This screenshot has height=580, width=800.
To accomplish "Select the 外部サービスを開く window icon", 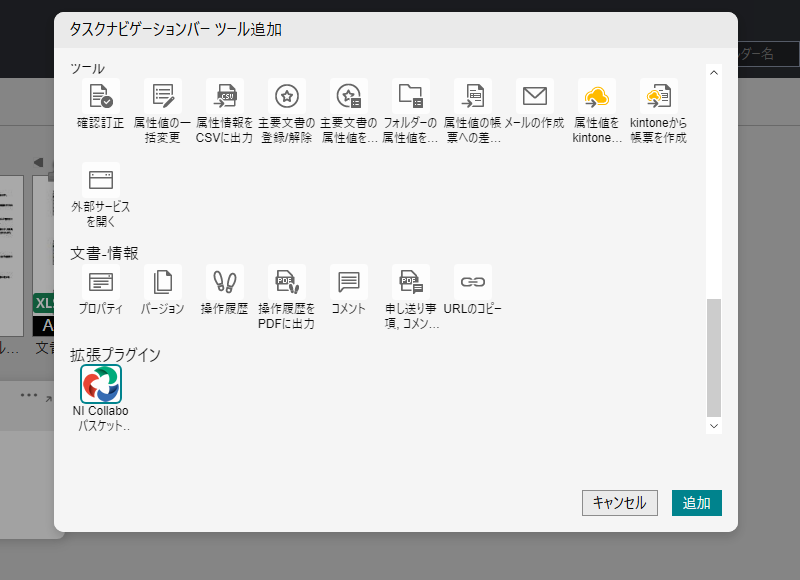I will coord(101,180).
